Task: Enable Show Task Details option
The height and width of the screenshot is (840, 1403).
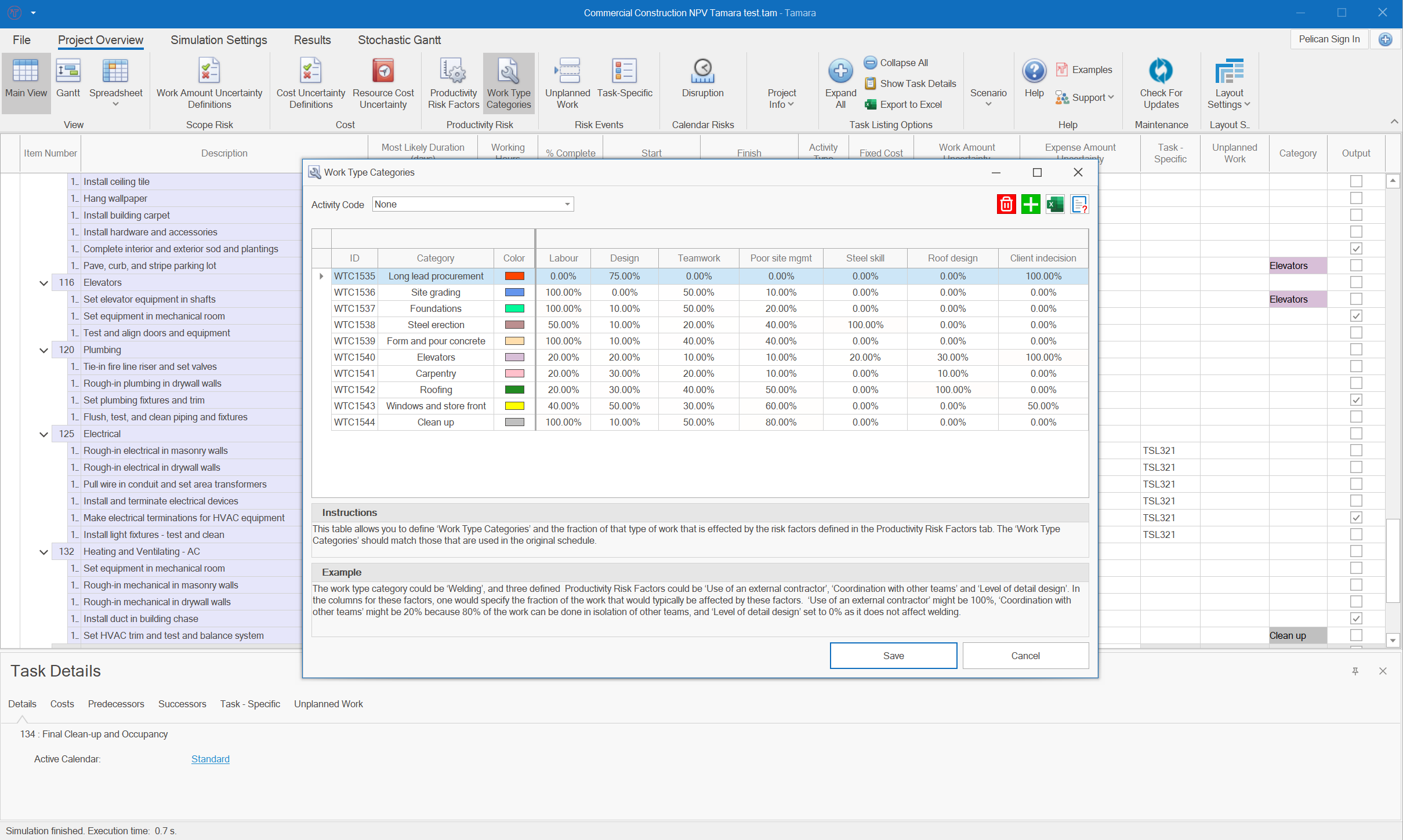Action: pos(909,83)
